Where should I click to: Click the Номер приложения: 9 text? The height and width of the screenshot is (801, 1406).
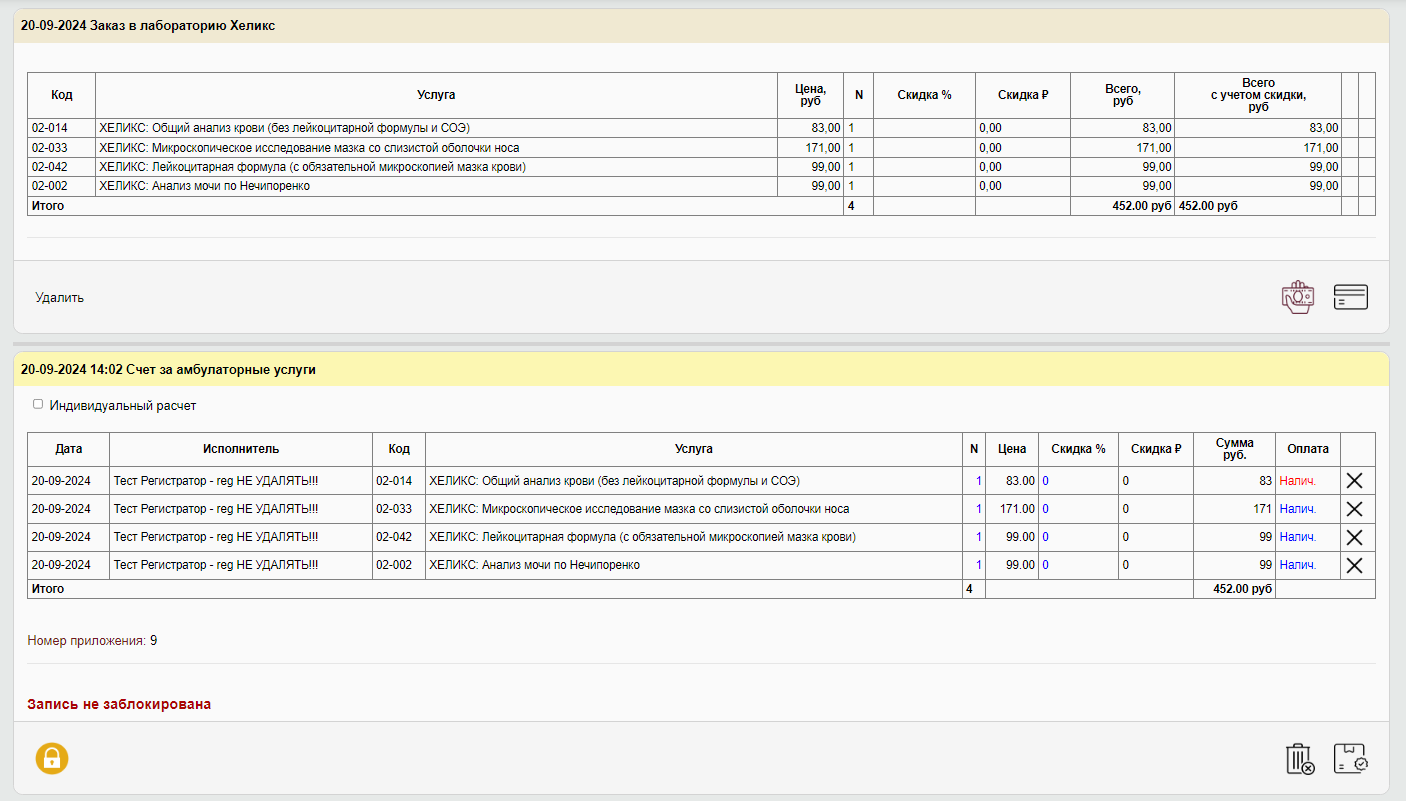click(92, 640)
